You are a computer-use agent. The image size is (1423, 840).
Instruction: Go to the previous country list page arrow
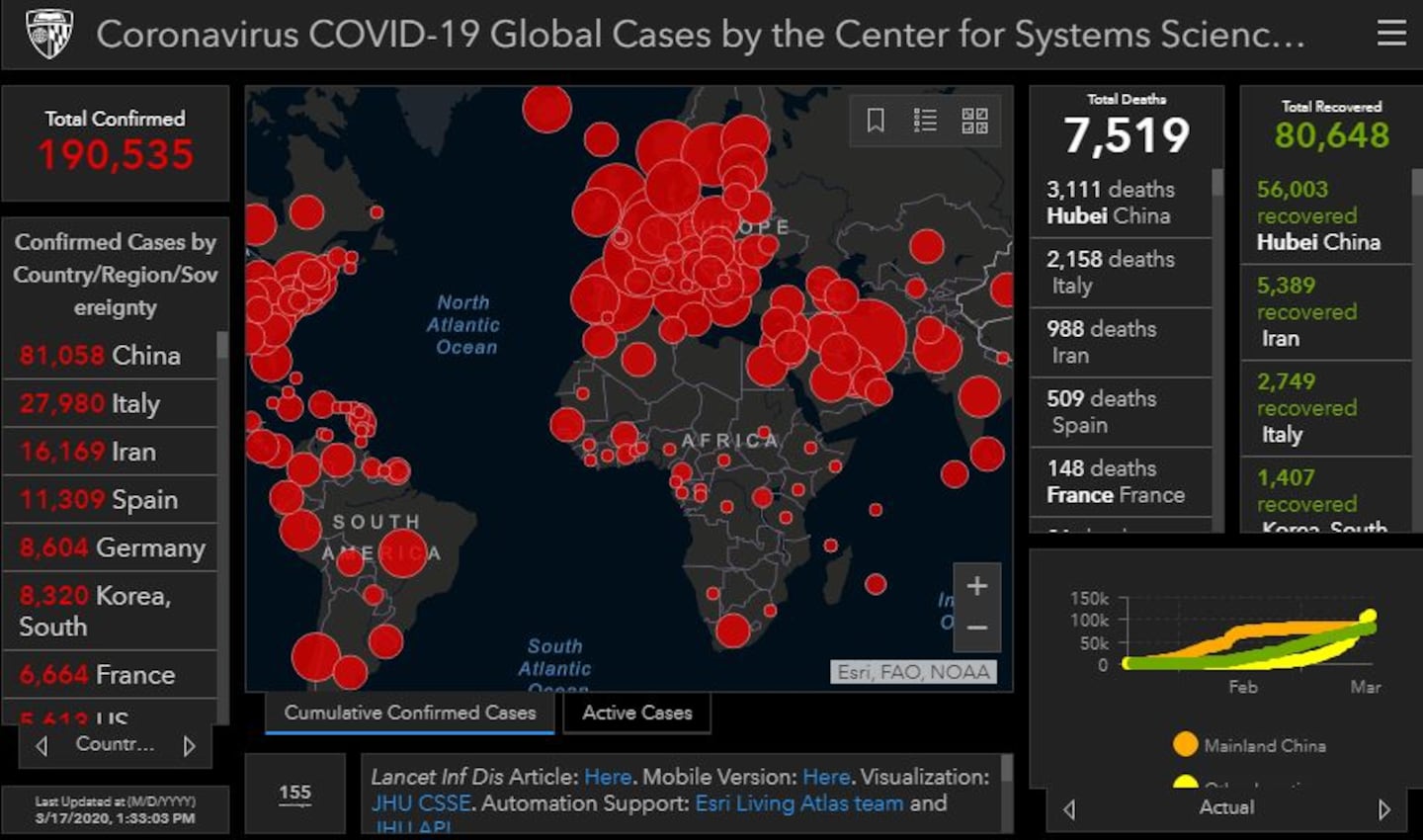click(42, 746)
